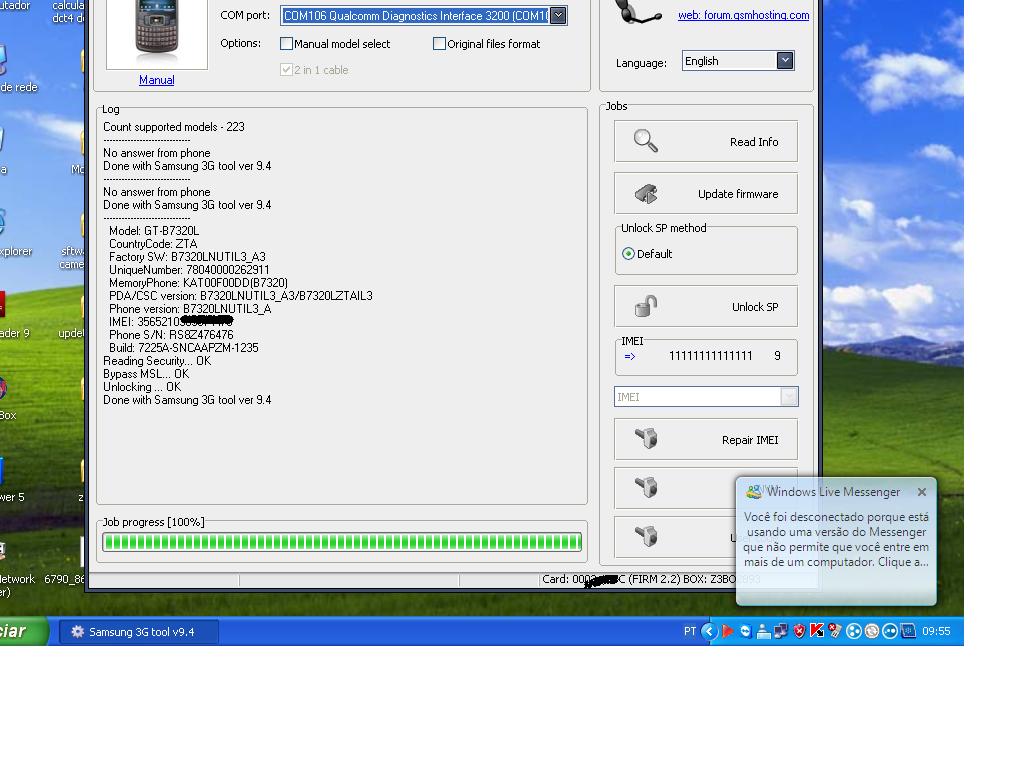This screenshot has height=768, width=1024.
Task: Click log line Unlocking ... OK
Action: (x=142, y=387)
